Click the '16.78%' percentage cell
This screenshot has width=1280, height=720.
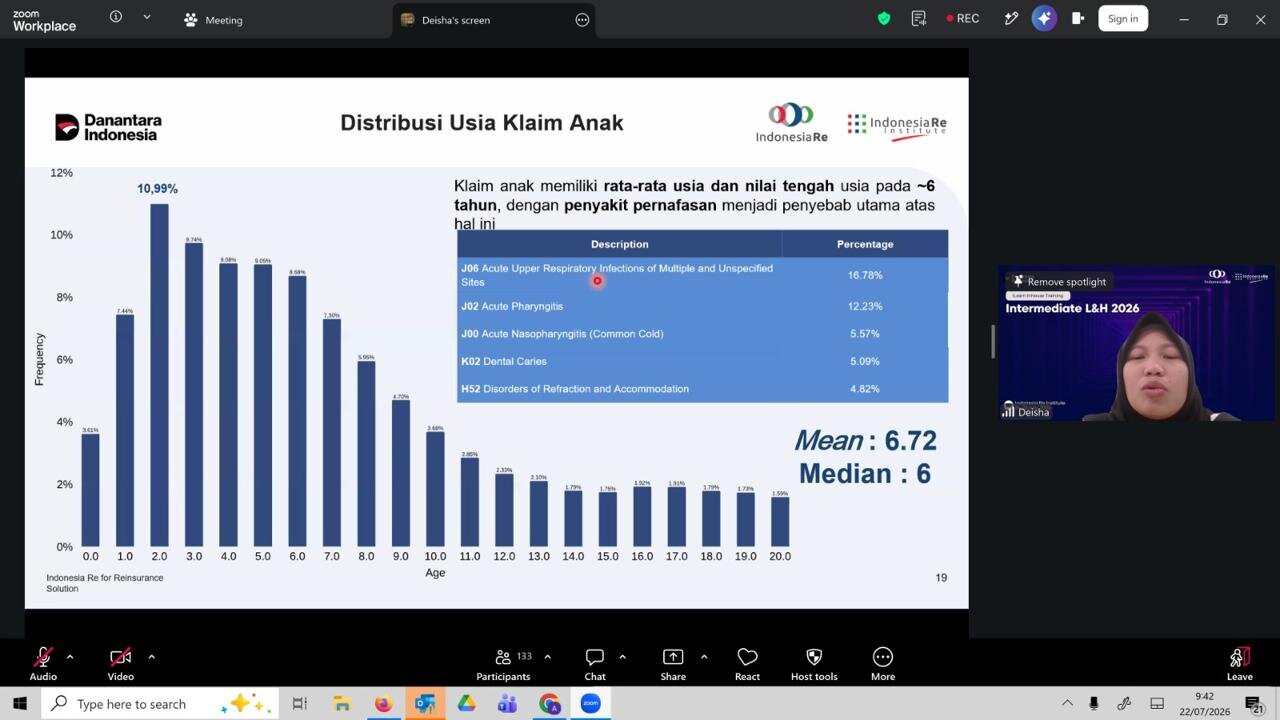tap(865, 275)
